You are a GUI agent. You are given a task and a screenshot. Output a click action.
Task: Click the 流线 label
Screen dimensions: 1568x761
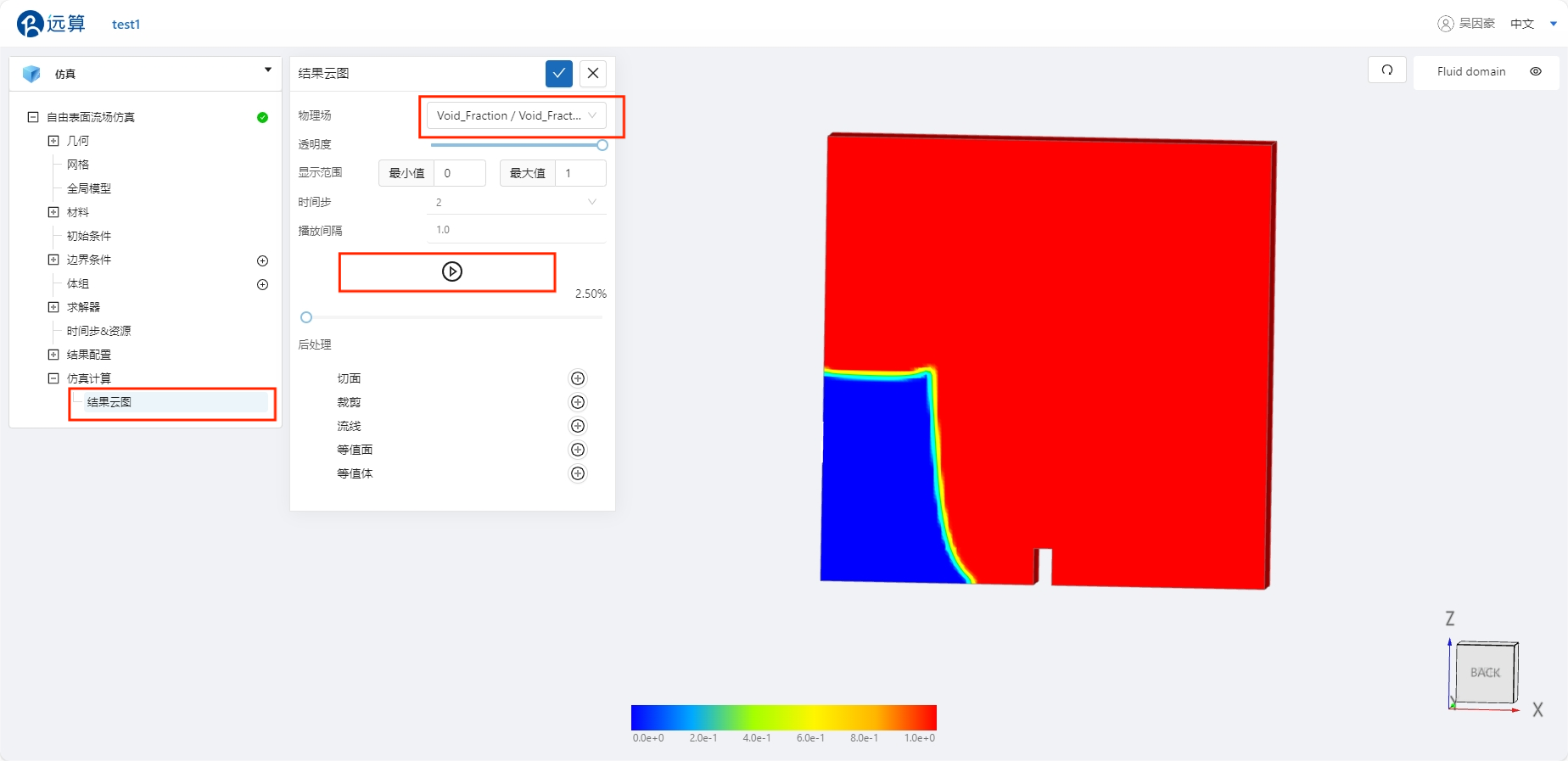(349, 426)
